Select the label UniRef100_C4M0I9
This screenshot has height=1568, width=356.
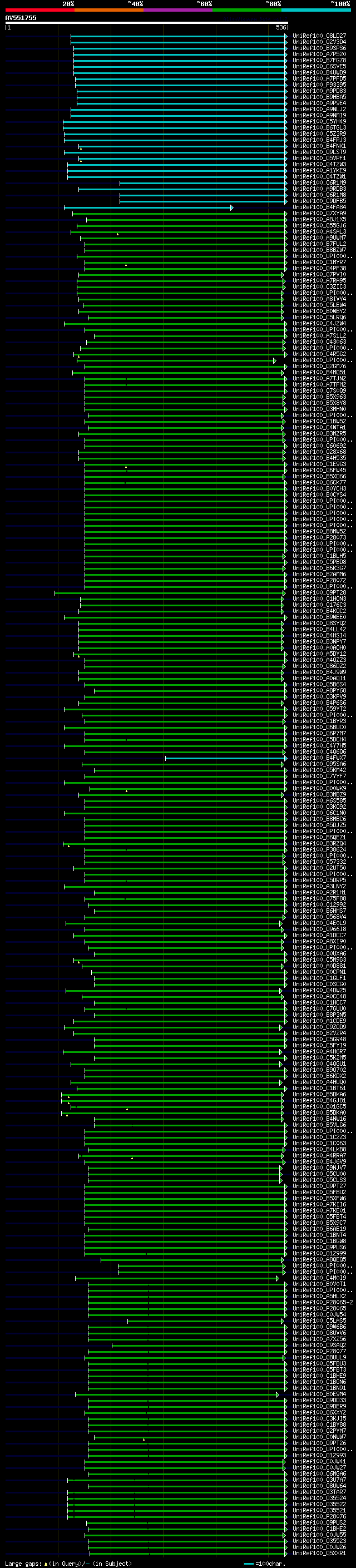click(319, 1278)
